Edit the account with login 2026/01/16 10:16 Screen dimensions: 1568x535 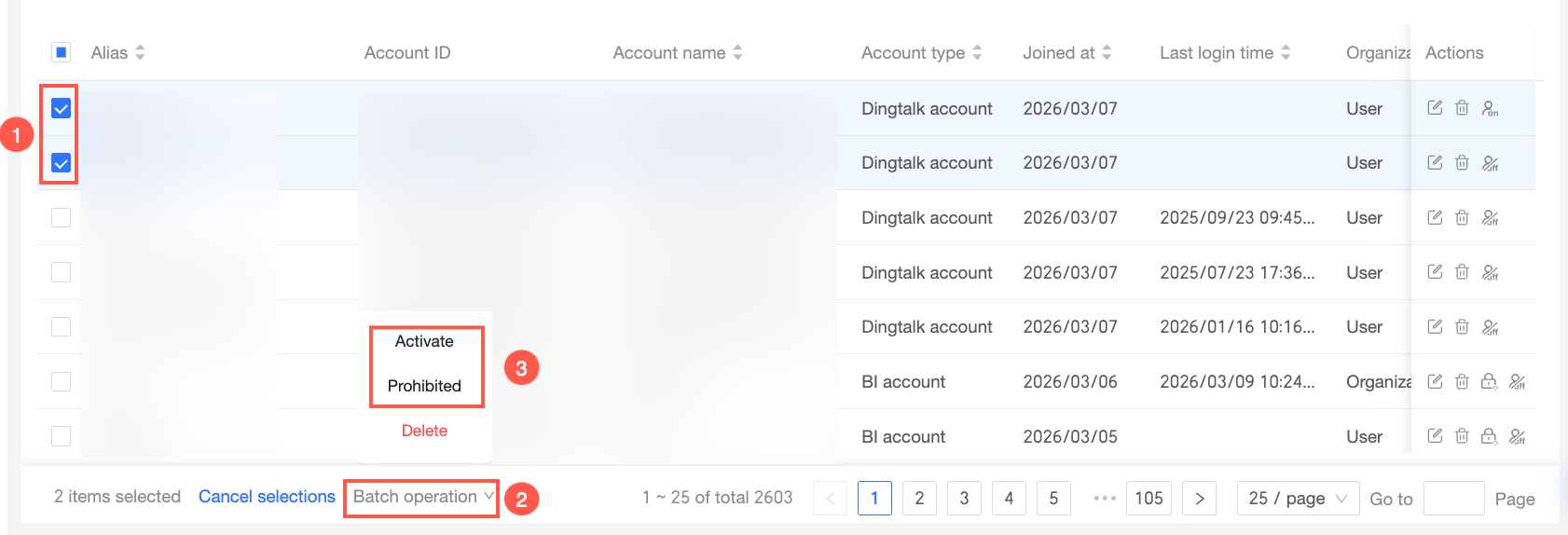[1435, 327]
